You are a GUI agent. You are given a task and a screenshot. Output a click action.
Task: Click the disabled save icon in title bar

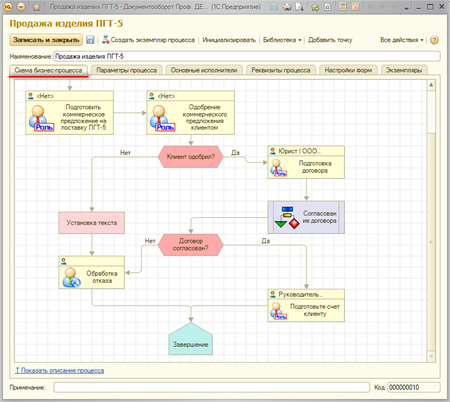tap(274, 7)
